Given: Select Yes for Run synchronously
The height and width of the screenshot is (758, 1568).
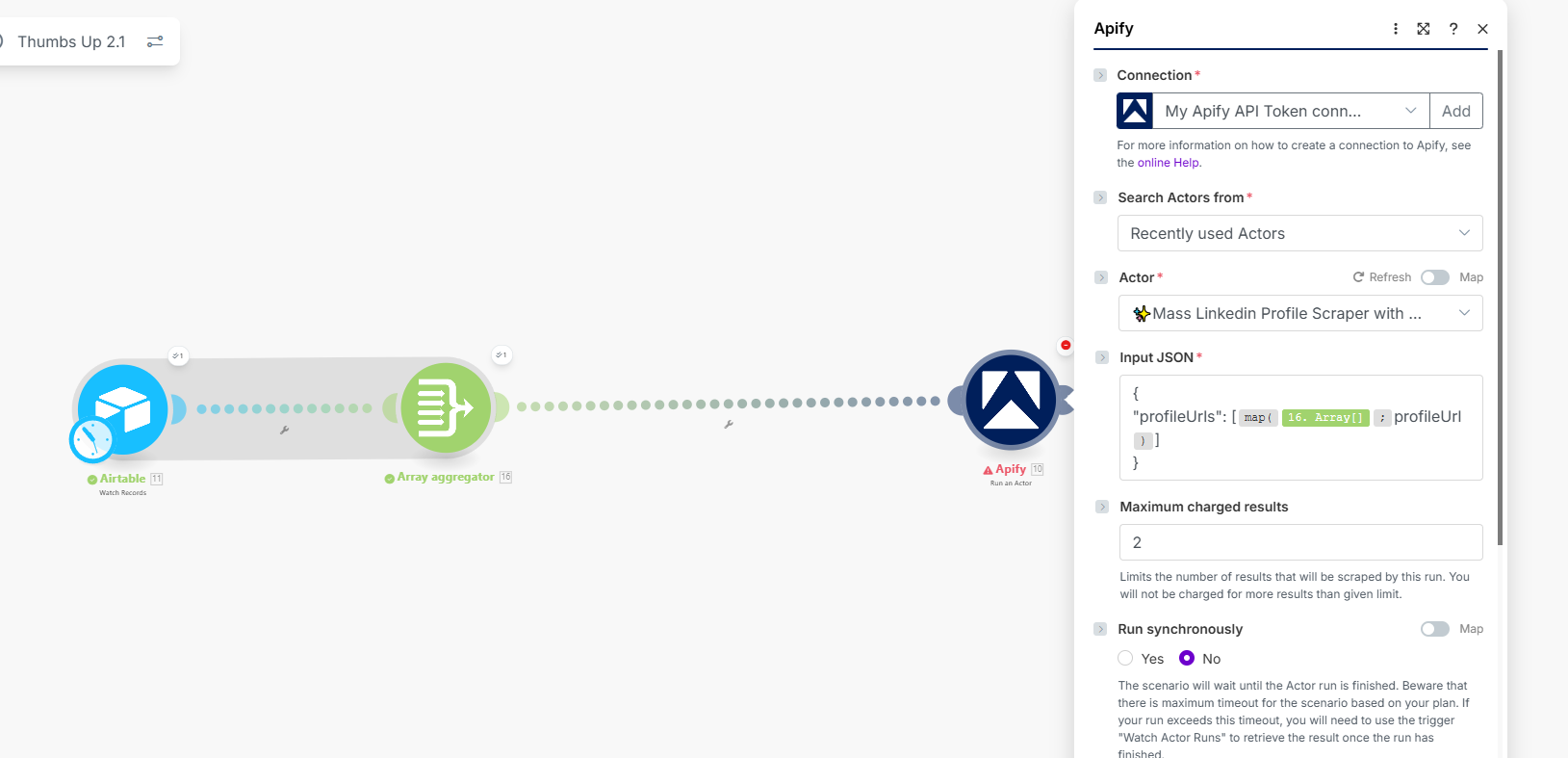Looking at the screenshot, I should click(x=1125, y=659).
